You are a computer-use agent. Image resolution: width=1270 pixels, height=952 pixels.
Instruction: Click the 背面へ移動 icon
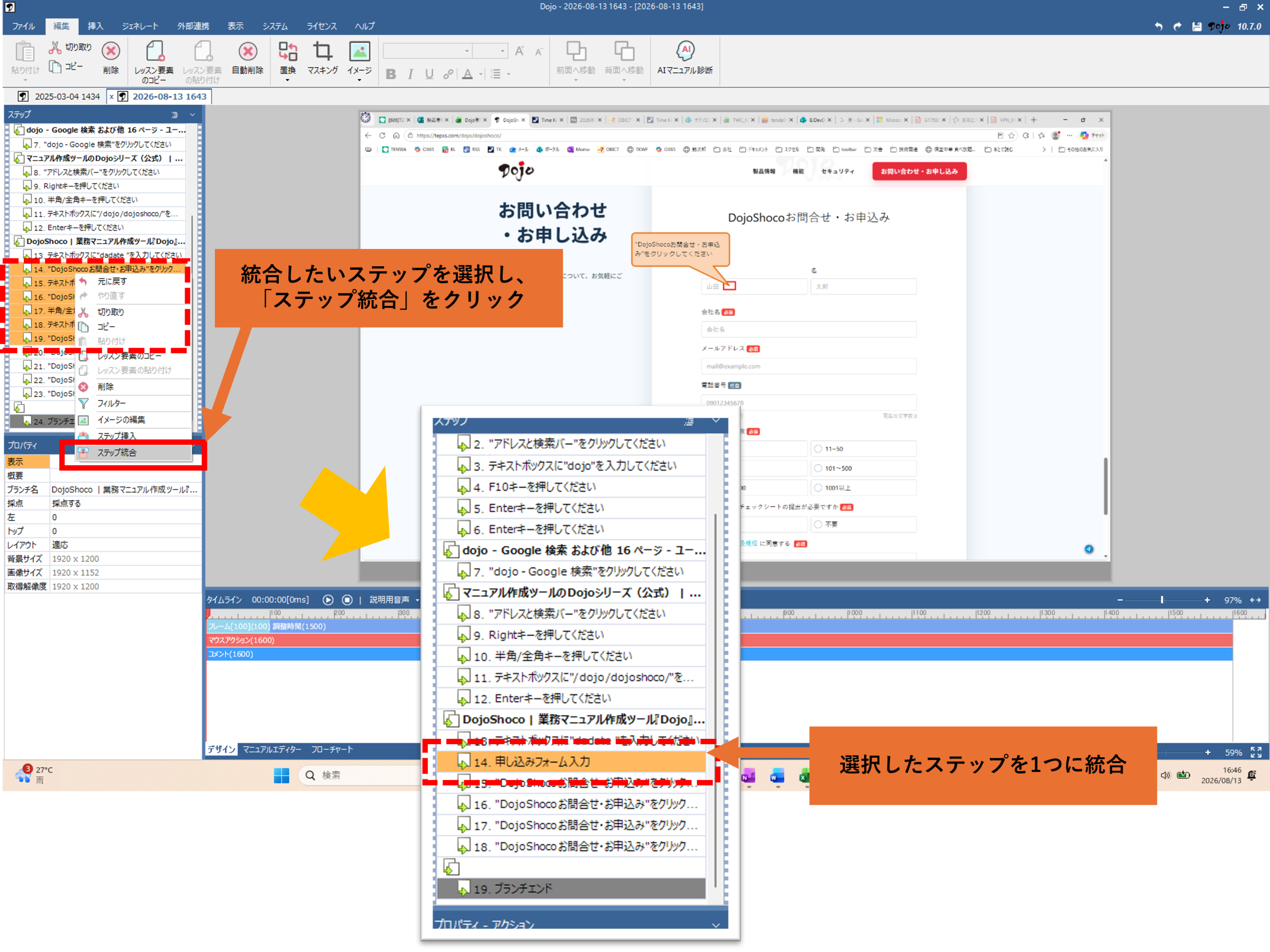624,51
